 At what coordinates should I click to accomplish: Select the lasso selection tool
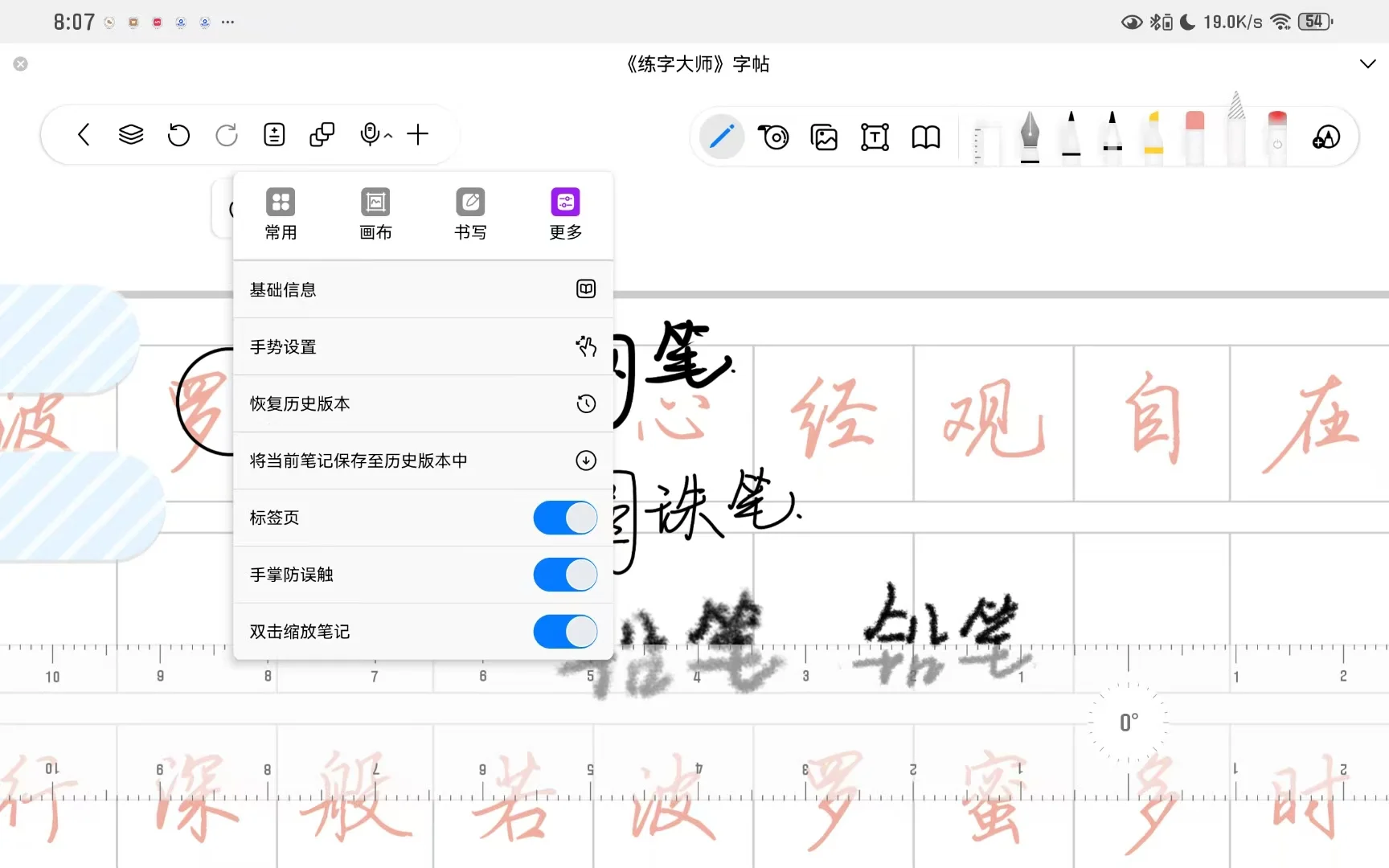pyautogui.click(x=773, y=137)
